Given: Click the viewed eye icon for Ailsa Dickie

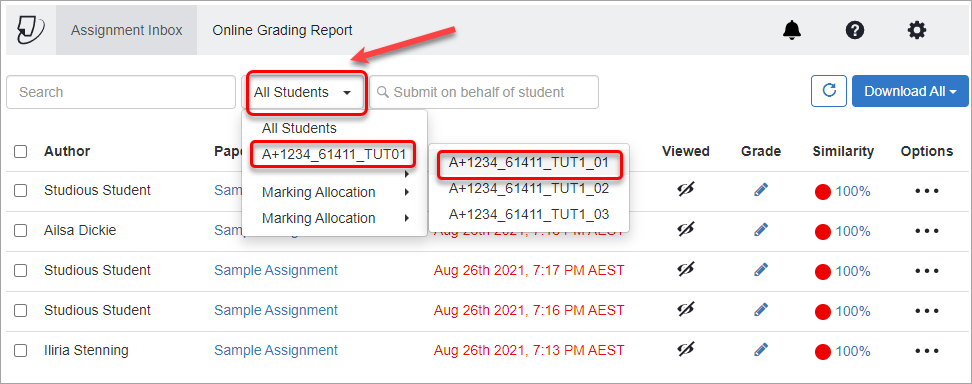Looking at the screenshot, I should 686,230.
